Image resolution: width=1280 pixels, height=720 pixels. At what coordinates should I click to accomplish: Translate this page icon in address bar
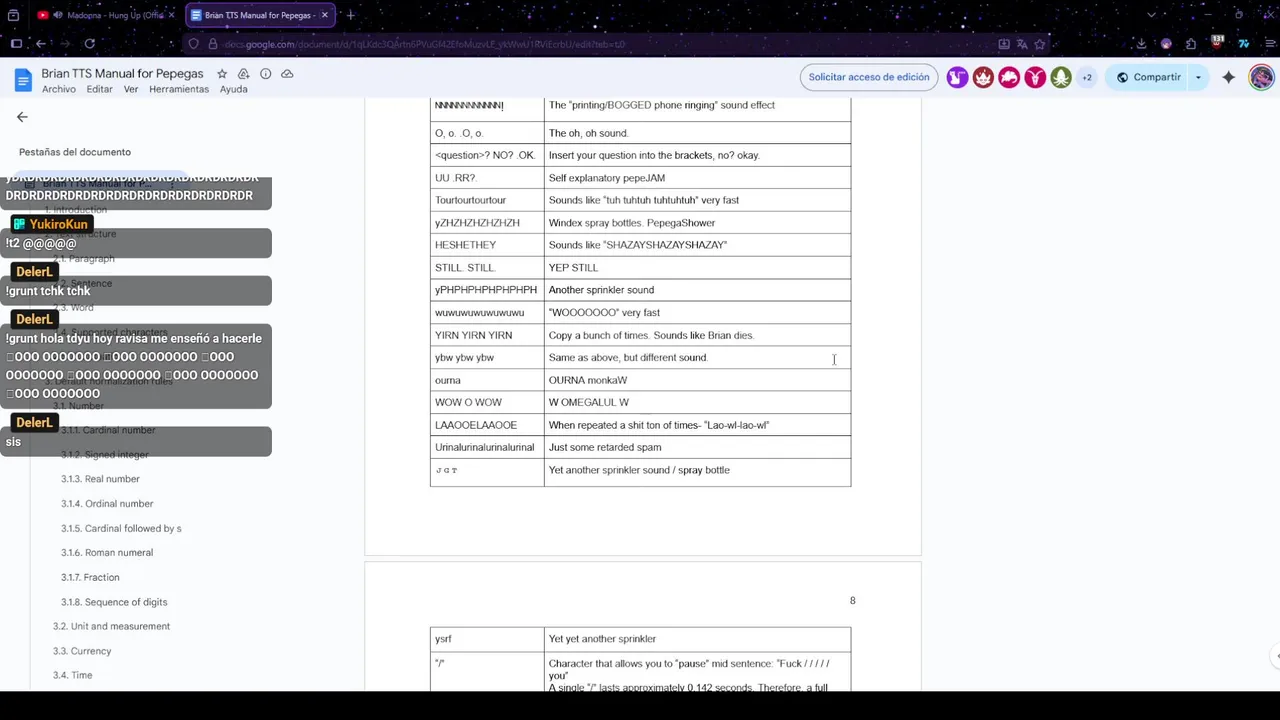pos(1022,44)
